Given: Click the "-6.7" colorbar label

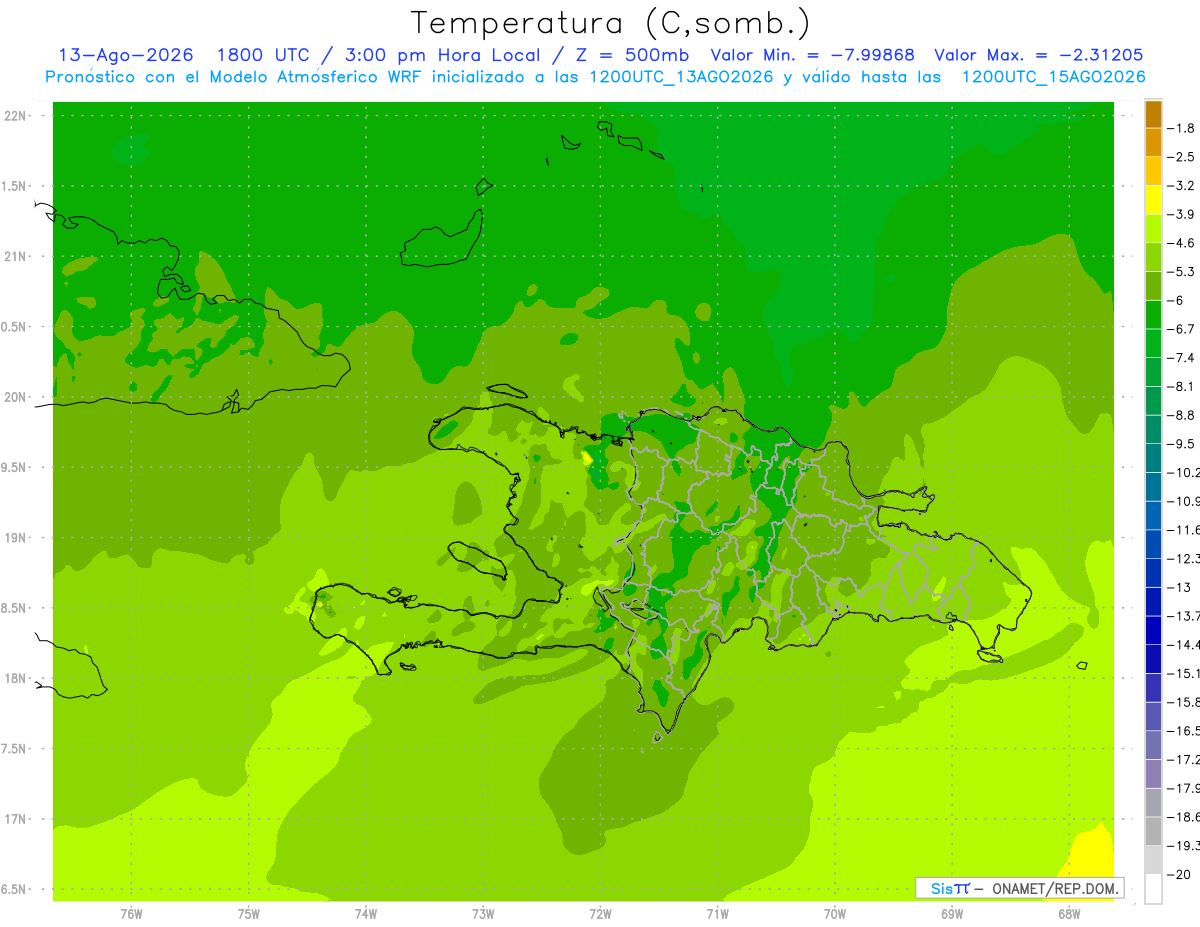Looking at the screenshot, I should click(x=1182, y=329).
